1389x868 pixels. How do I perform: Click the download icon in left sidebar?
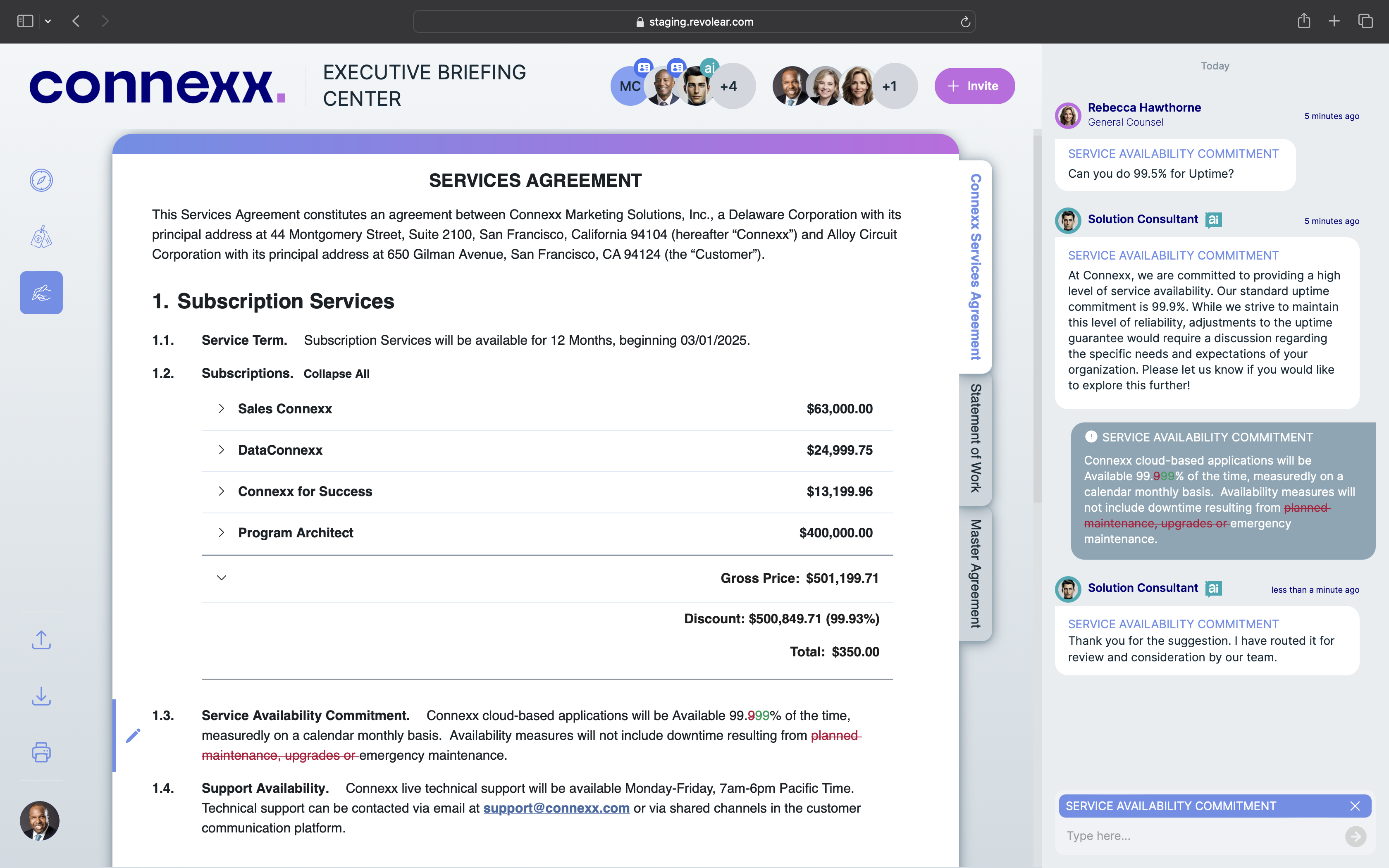coord(41,696)
